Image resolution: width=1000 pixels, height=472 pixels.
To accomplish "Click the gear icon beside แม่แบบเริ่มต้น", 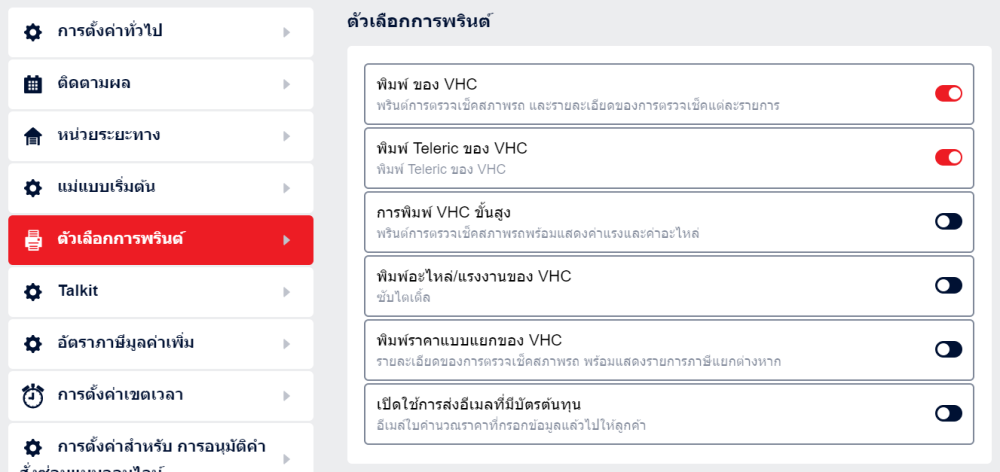I will click(x=33, y=188).
